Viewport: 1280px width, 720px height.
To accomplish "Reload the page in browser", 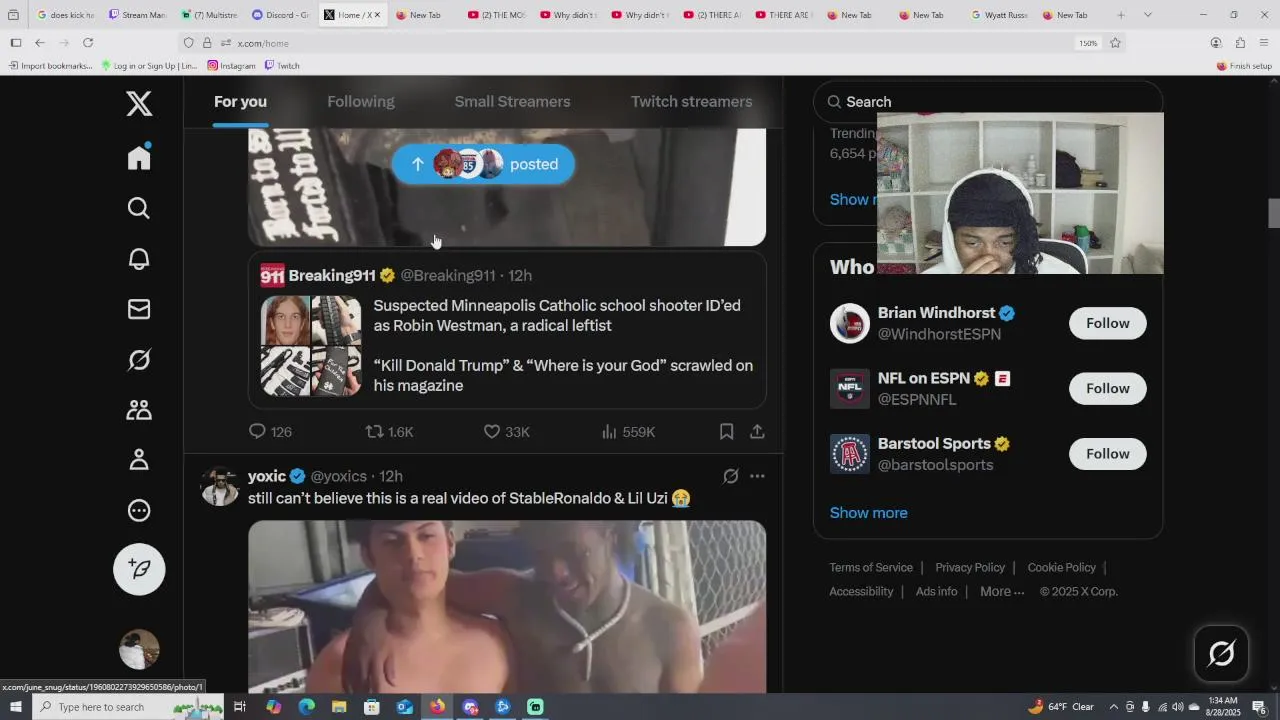I will click(x=88, y=43).
